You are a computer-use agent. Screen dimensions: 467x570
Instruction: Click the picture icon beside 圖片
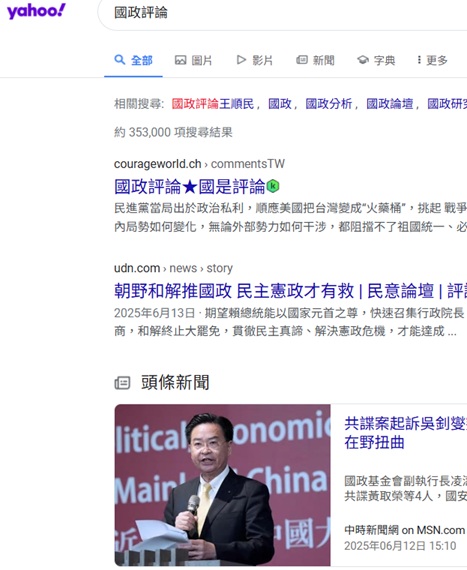coord(181,60)
